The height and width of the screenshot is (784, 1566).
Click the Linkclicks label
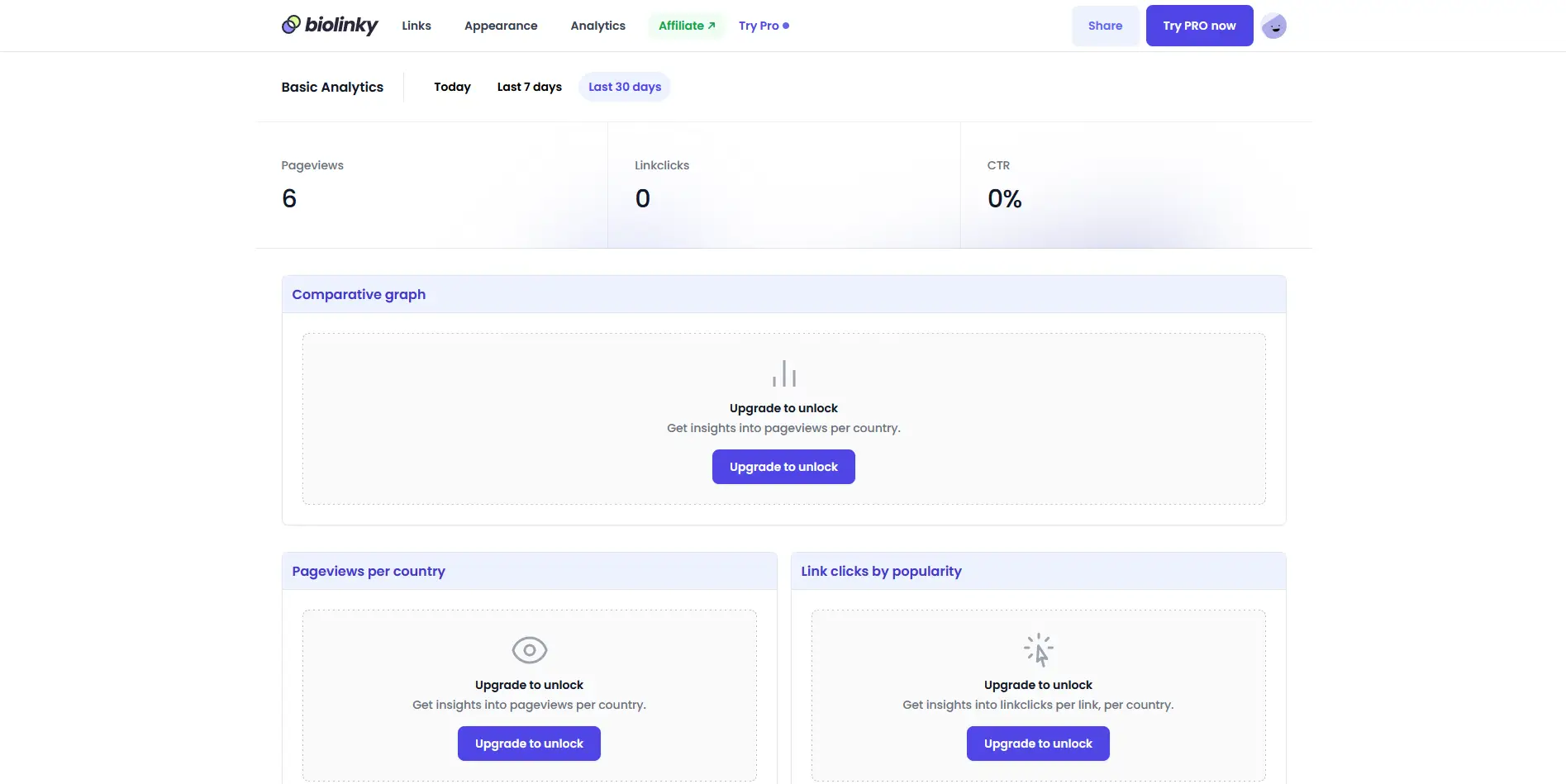point(662,165)
